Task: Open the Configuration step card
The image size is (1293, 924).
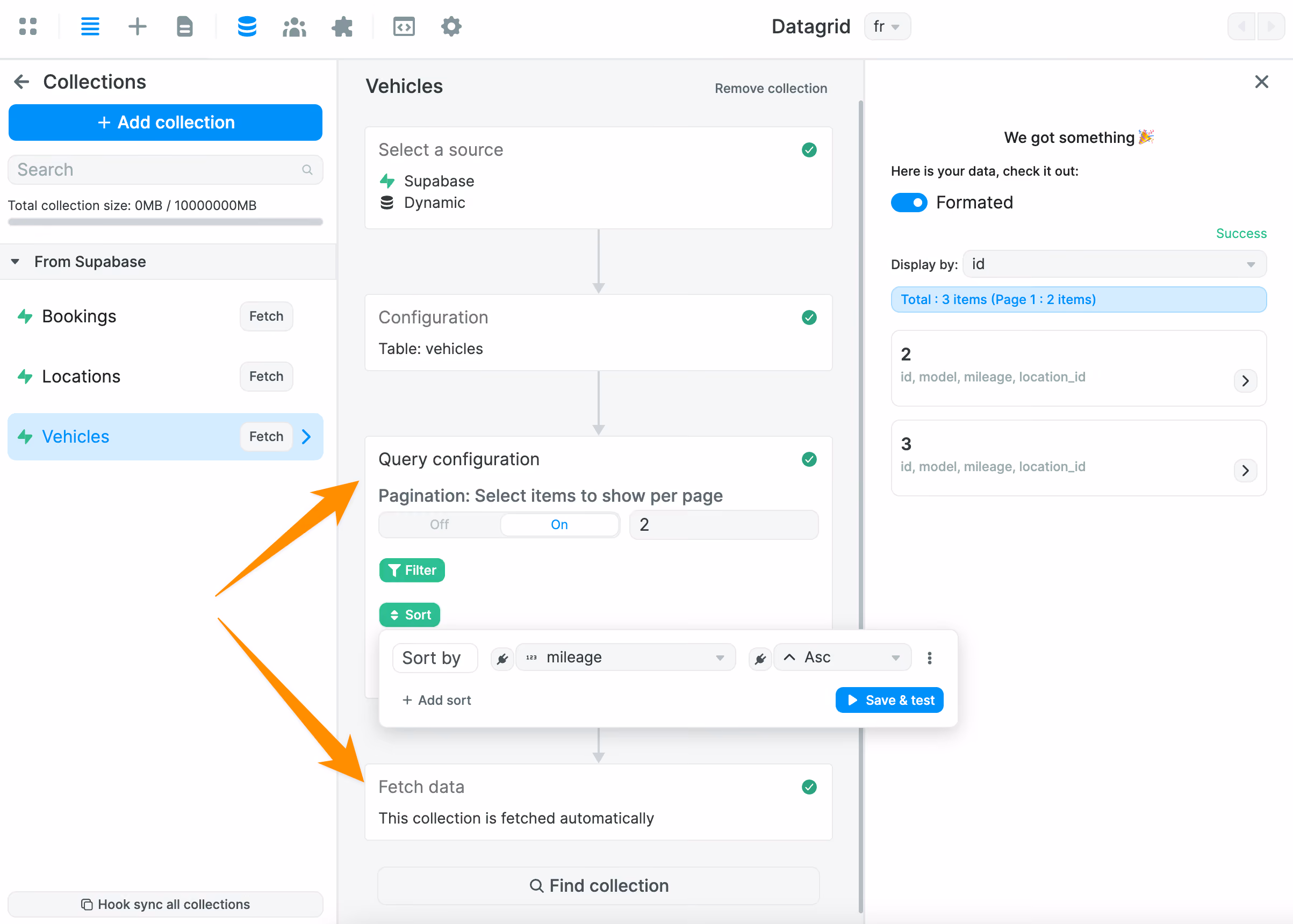Action: (x=599, y=333)
